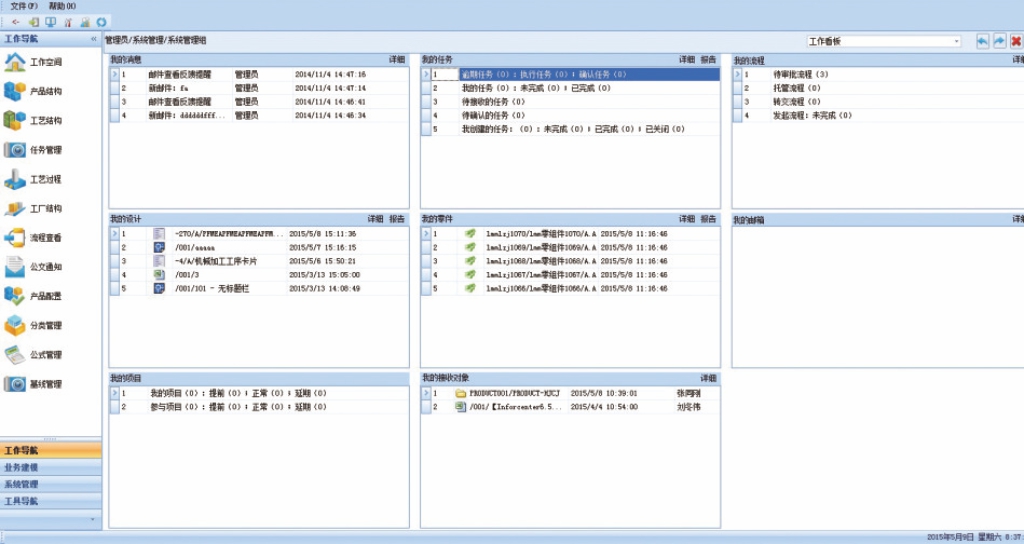The image size is (1024, 544).
Task: Open 分类管理 in the navigation sidebar
Action: tap(15, 325)
